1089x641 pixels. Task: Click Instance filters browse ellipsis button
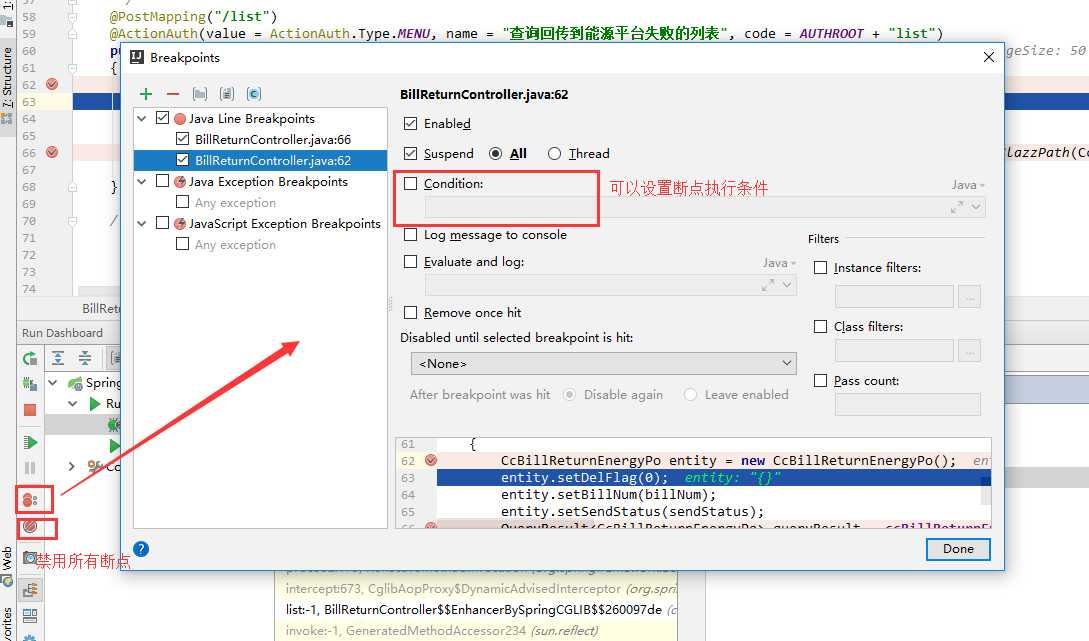pos(970,297)
